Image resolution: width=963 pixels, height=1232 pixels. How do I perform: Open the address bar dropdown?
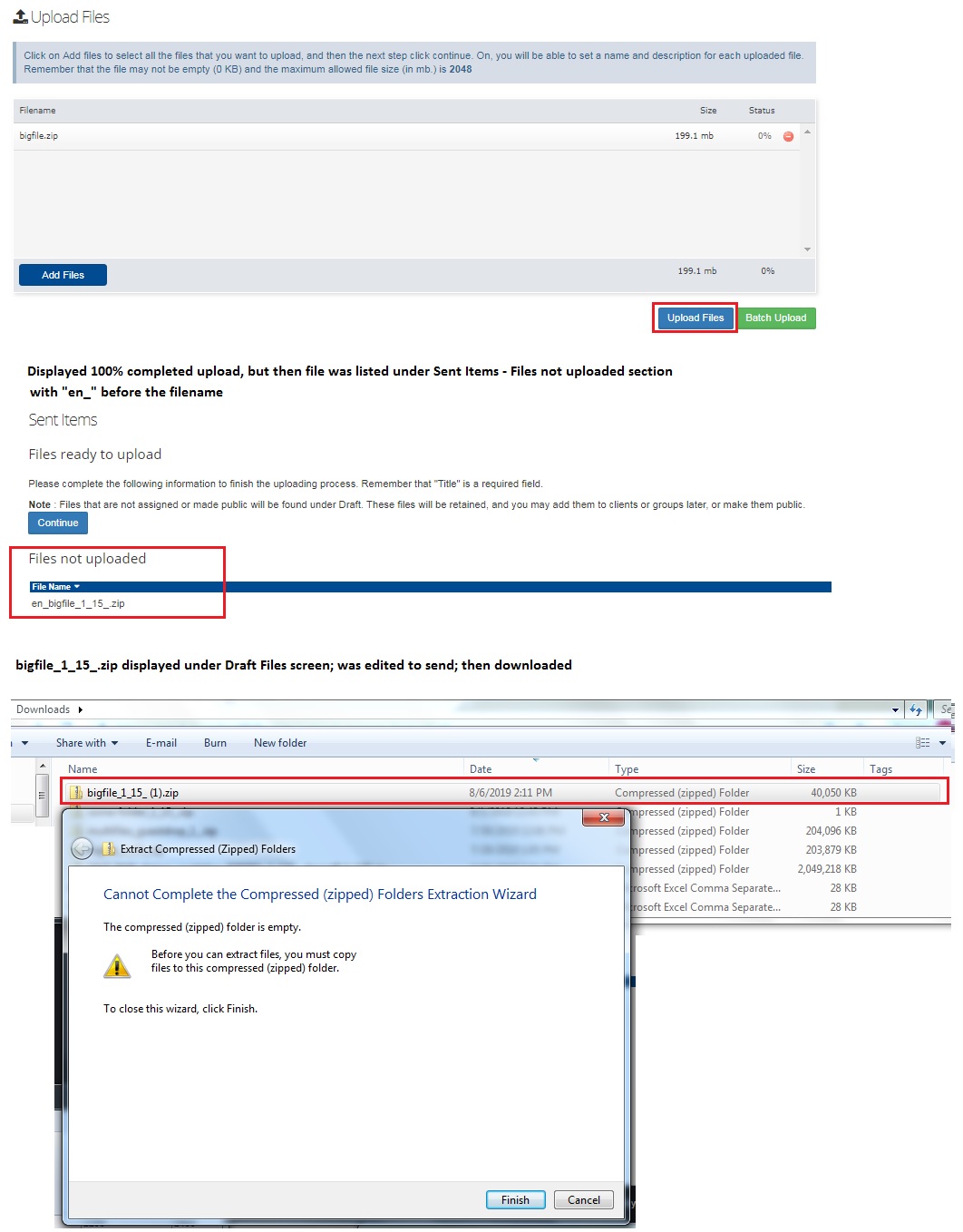896,709
